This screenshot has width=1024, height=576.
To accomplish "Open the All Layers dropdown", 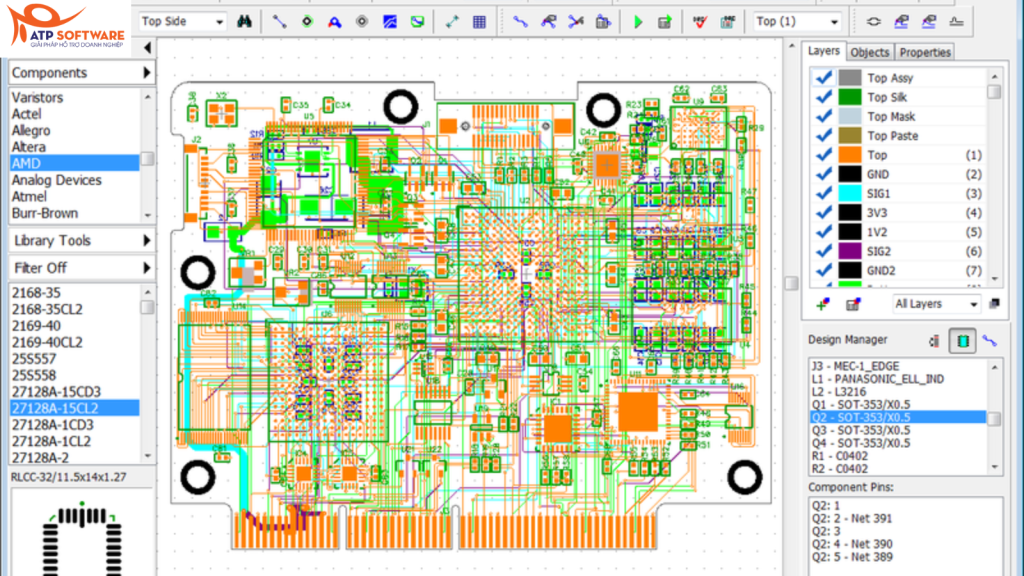I will pyautogui.click(x=971, y=304).
